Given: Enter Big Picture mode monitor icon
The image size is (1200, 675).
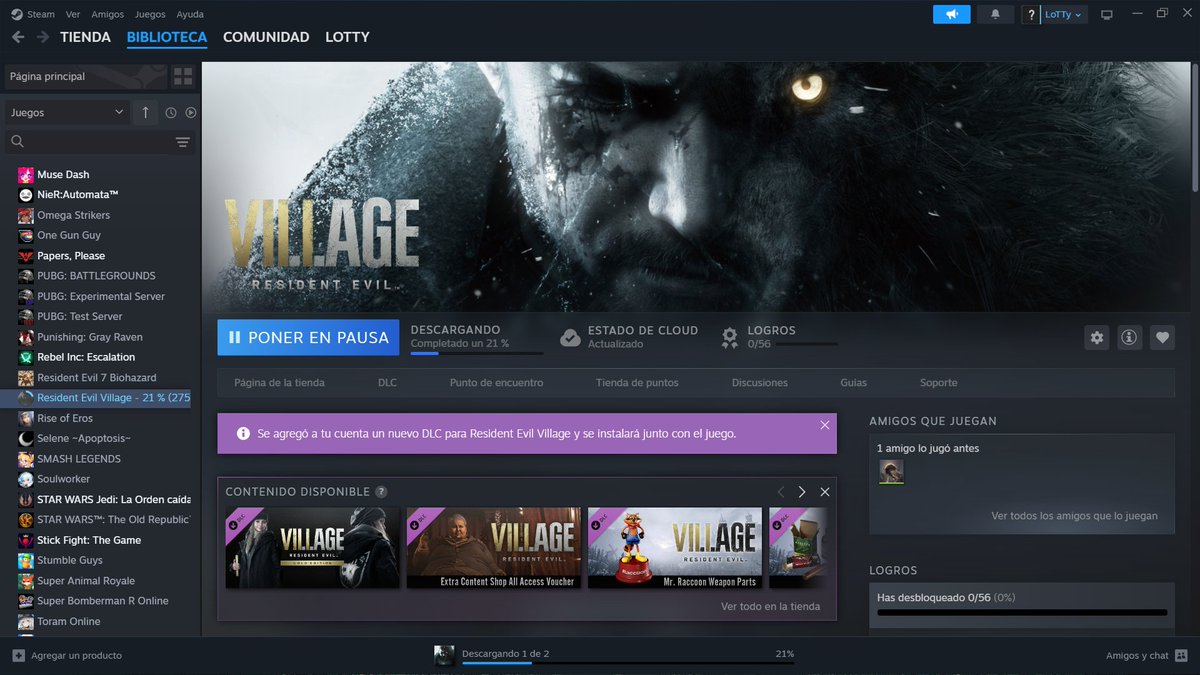Looking at the screenshot, I should 1107,15.
